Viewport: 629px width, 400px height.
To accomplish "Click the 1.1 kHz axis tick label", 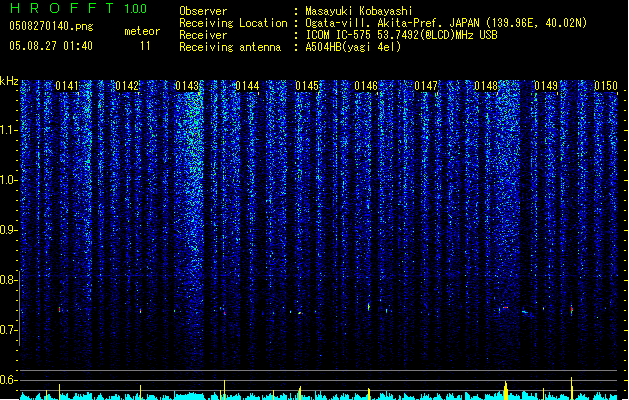I will coord(8,130).
